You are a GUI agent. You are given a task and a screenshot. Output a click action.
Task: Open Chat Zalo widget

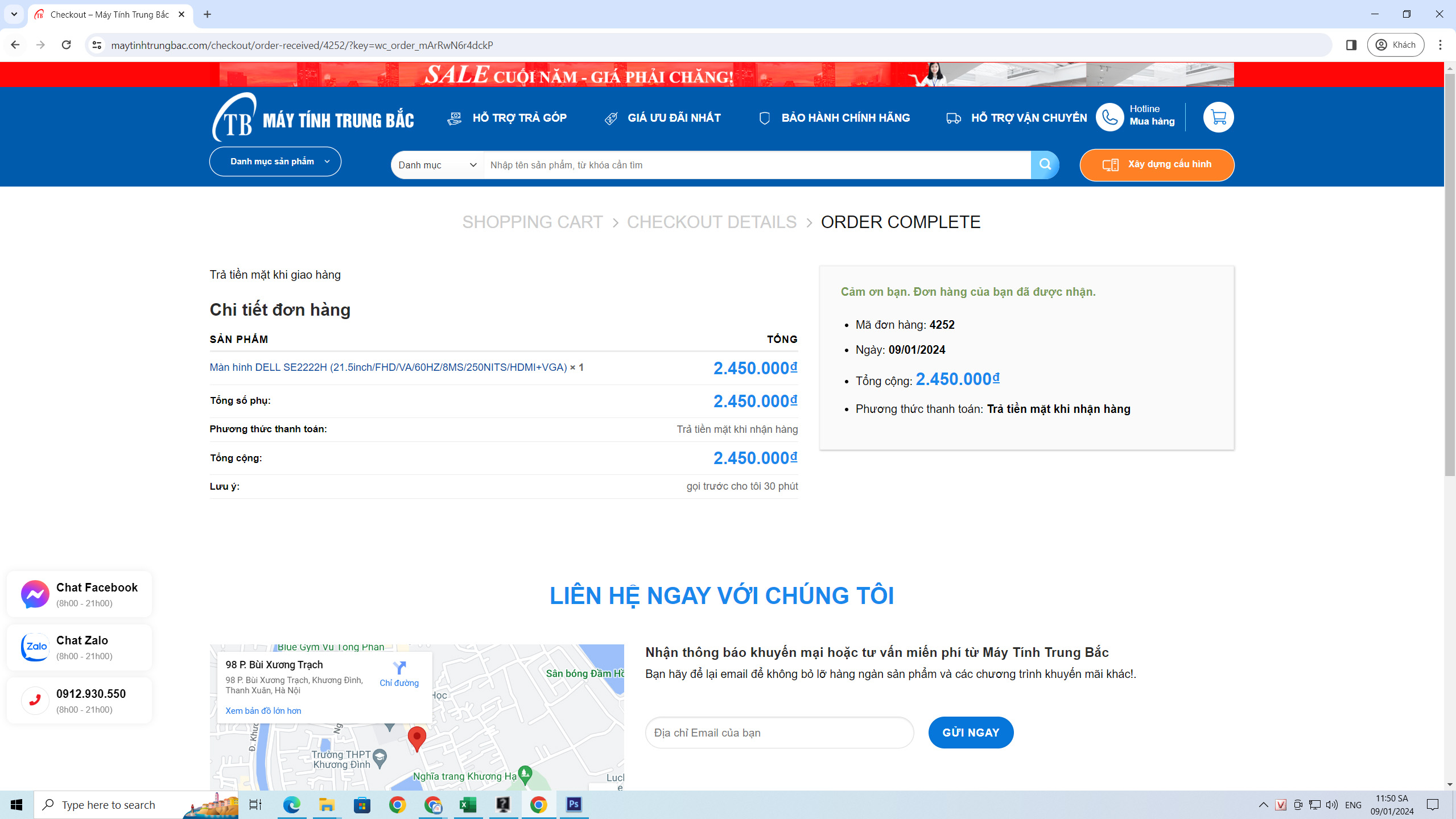tap(79, 647)
